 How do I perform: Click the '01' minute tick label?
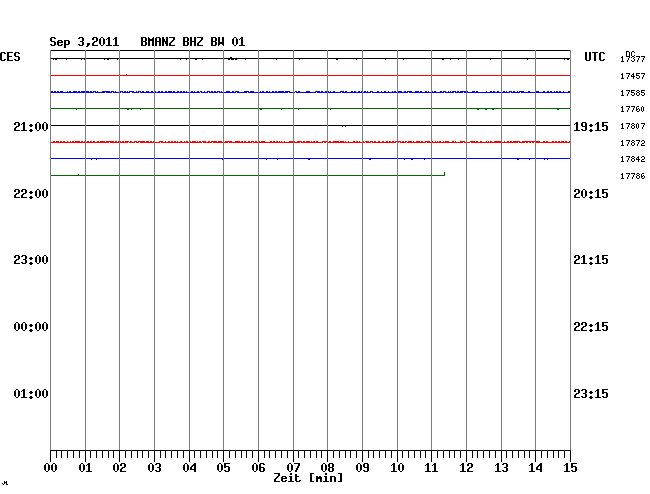click(x=85, y=468)
